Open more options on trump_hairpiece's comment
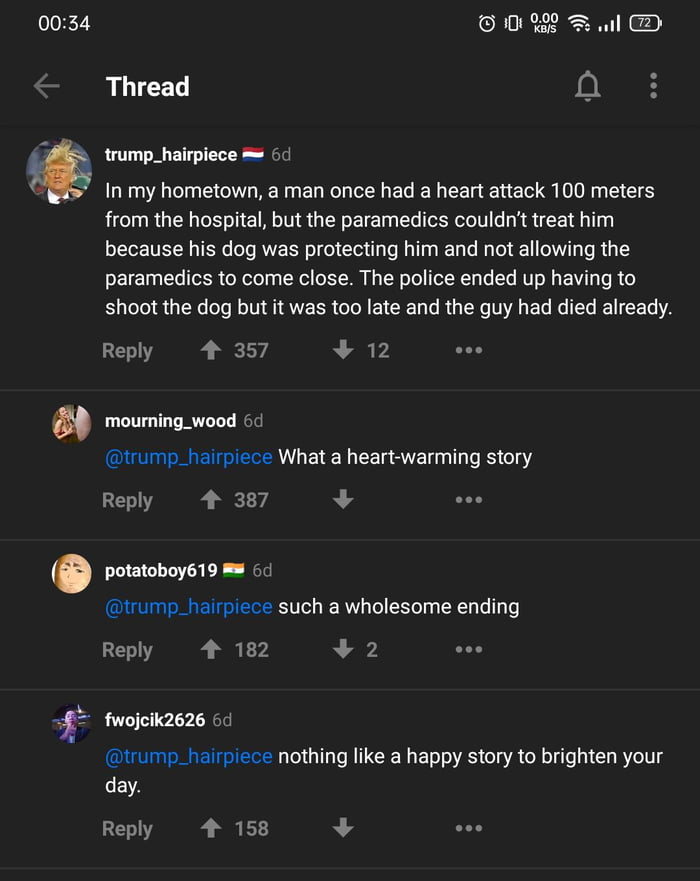The image size is (700, 881). 468,350
